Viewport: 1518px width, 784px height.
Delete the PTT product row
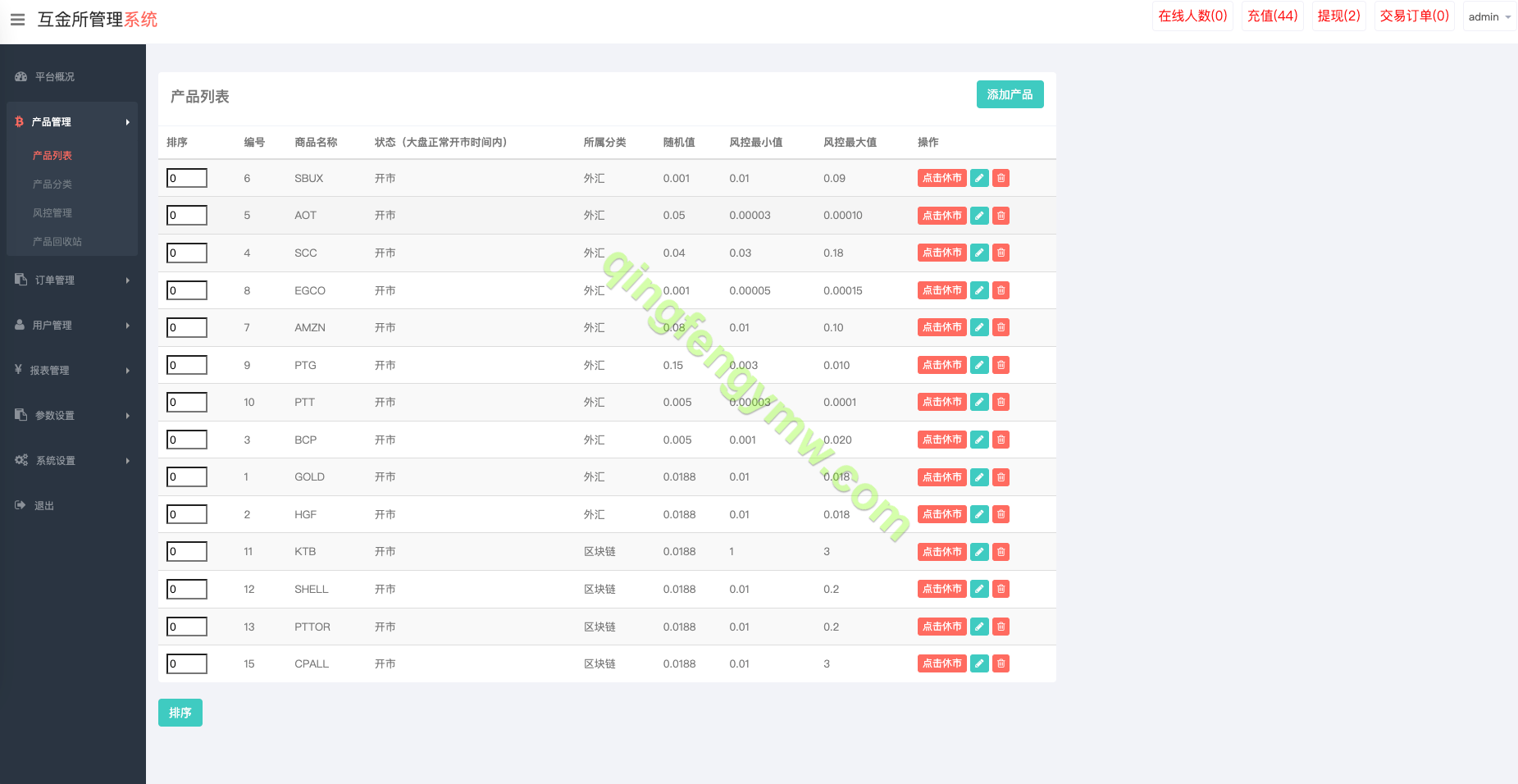(x=1001, y=402)
